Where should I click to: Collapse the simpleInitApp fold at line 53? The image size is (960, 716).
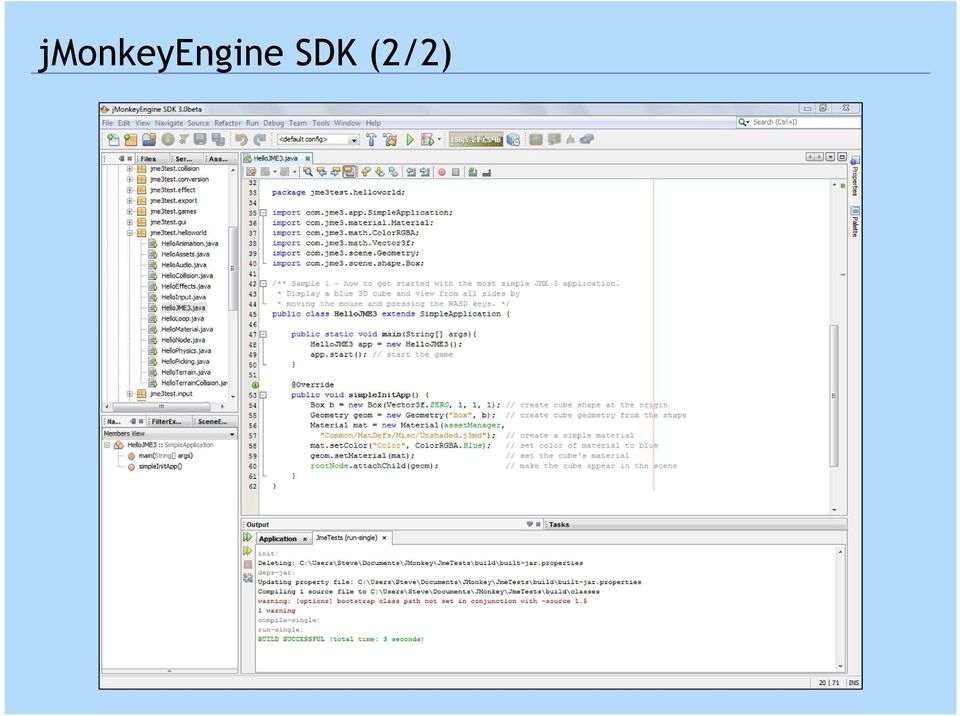263,395
